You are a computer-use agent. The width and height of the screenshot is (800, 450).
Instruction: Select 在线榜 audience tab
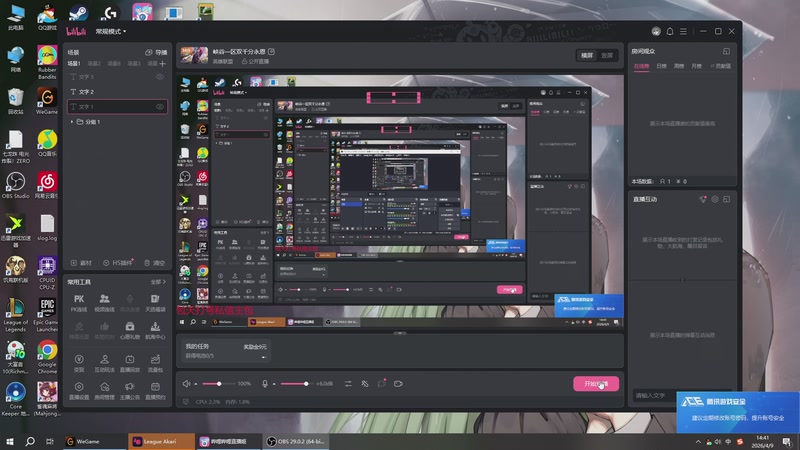pyautogui.click(x=641, y=66)
